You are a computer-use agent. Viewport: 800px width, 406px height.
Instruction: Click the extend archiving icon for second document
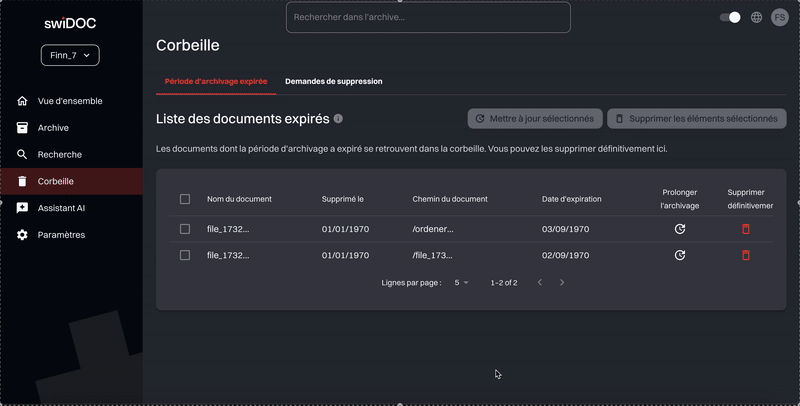coord(680,255)
